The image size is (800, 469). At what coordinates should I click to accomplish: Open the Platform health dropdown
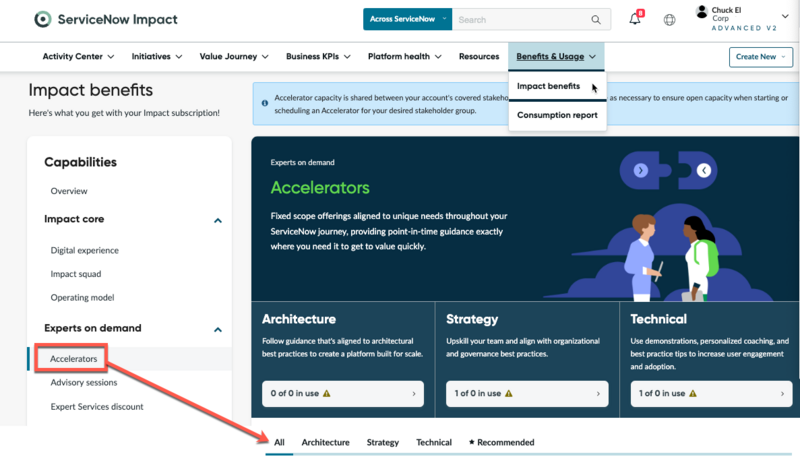pyautogui.click(x=405, y=57)
